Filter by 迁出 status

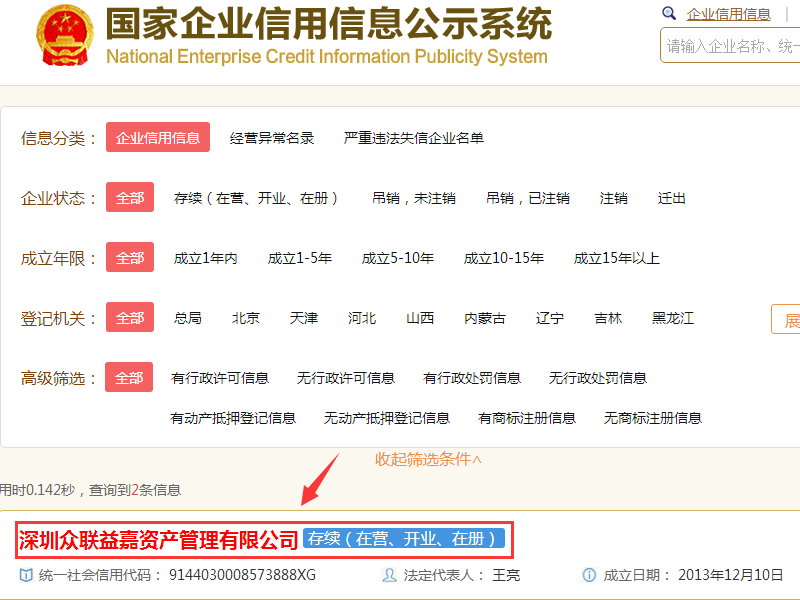point(671,198)
